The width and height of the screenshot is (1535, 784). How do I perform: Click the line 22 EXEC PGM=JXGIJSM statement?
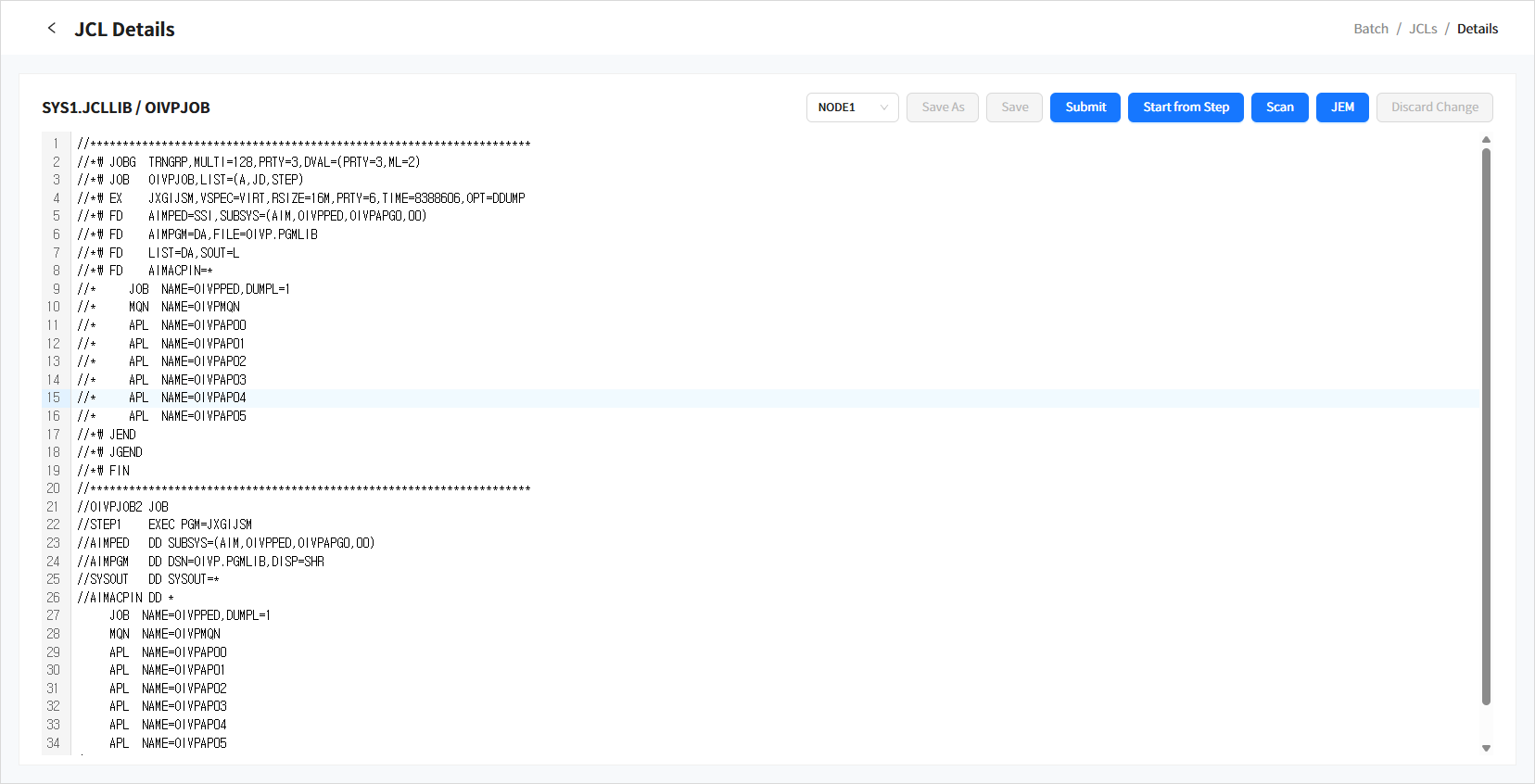199,525
